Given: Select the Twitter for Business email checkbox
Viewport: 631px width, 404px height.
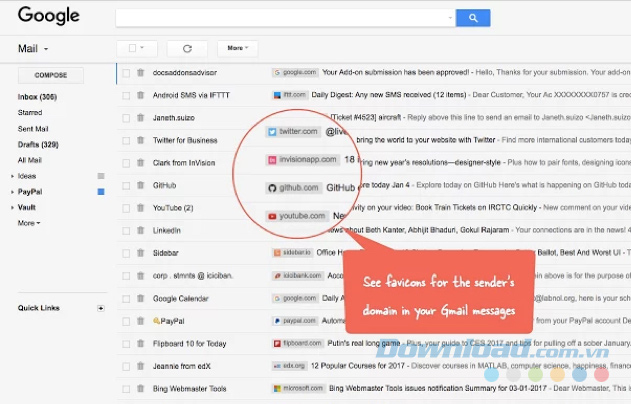Looking at the screenshot, I should point(126,141).
